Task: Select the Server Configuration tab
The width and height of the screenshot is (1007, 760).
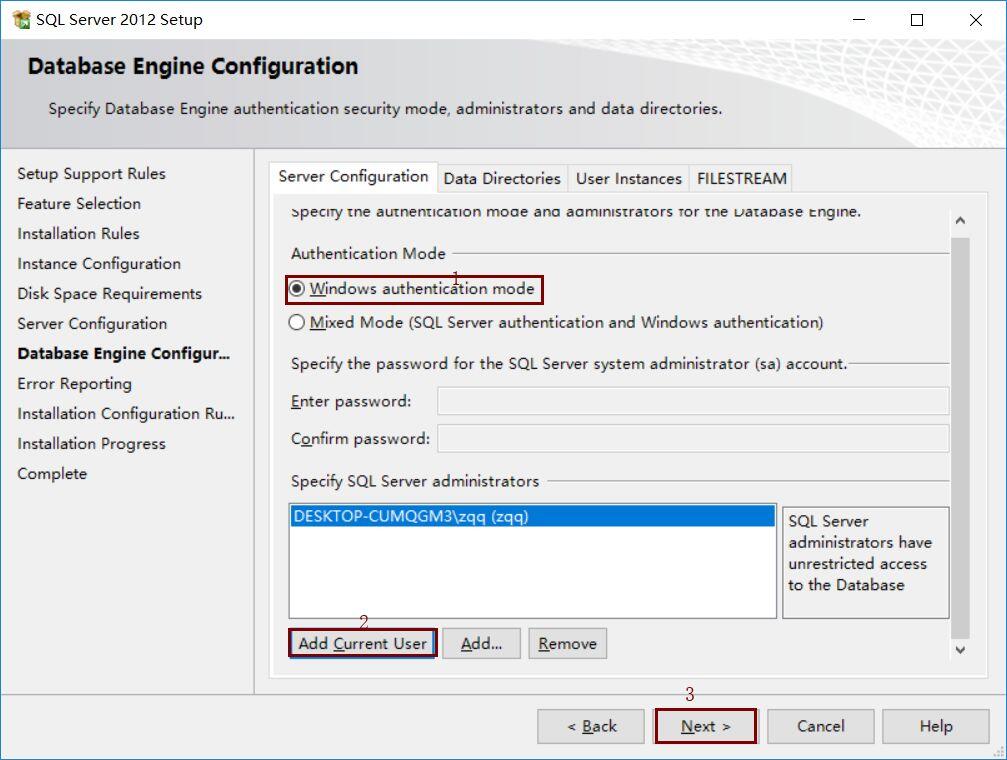Action: tap(353, 177)
